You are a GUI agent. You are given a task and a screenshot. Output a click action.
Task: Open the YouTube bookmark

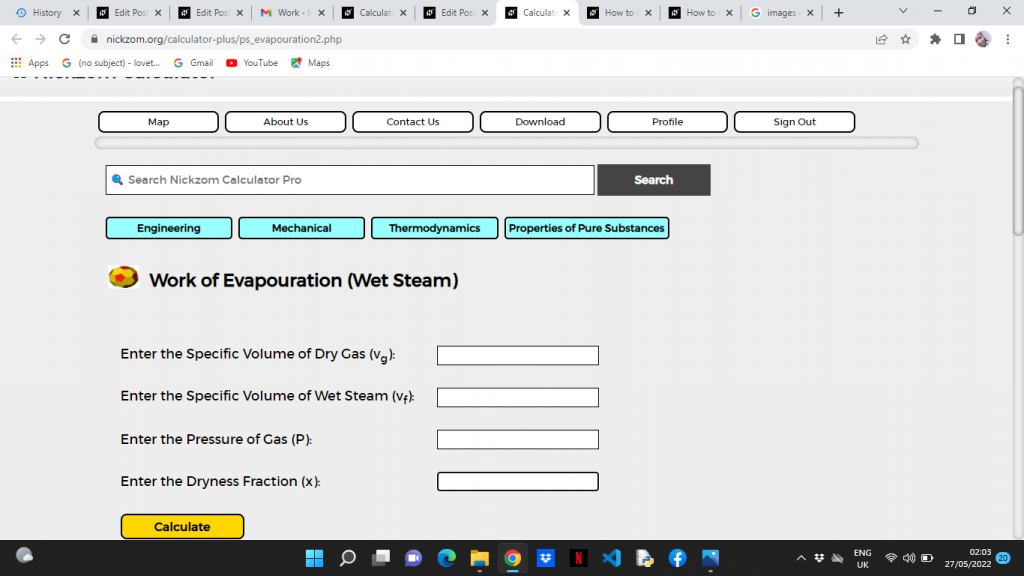coord(252,63)
